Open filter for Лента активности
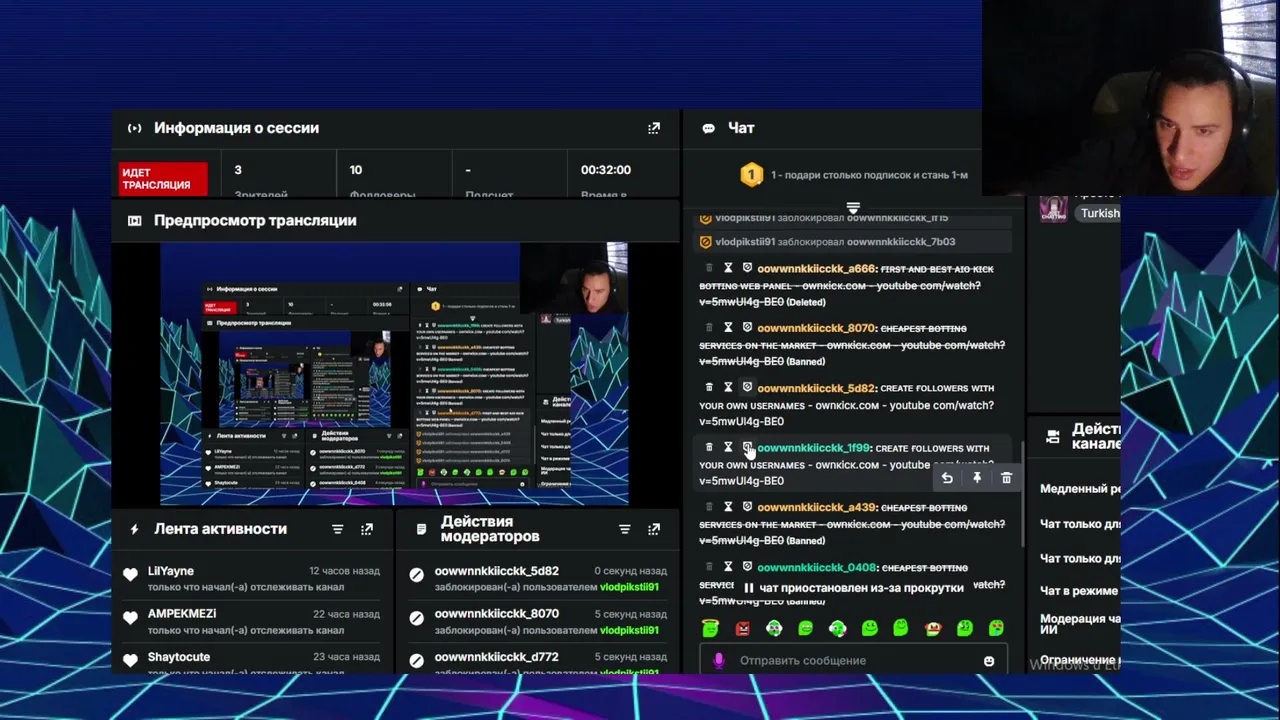Screen dimensions: 1280x720 [337, 529]
